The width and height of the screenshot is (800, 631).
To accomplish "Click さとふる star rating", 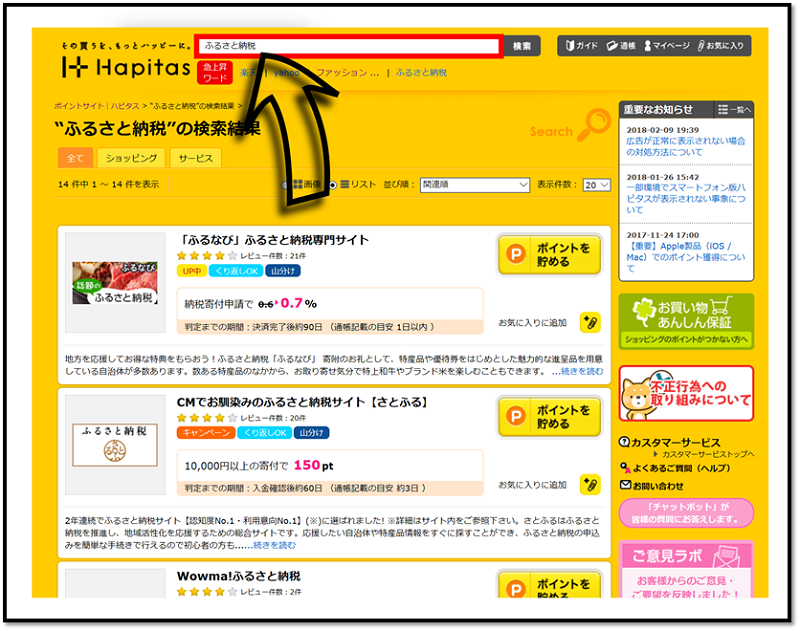I will pyautogui.click(x=207, y=418).
